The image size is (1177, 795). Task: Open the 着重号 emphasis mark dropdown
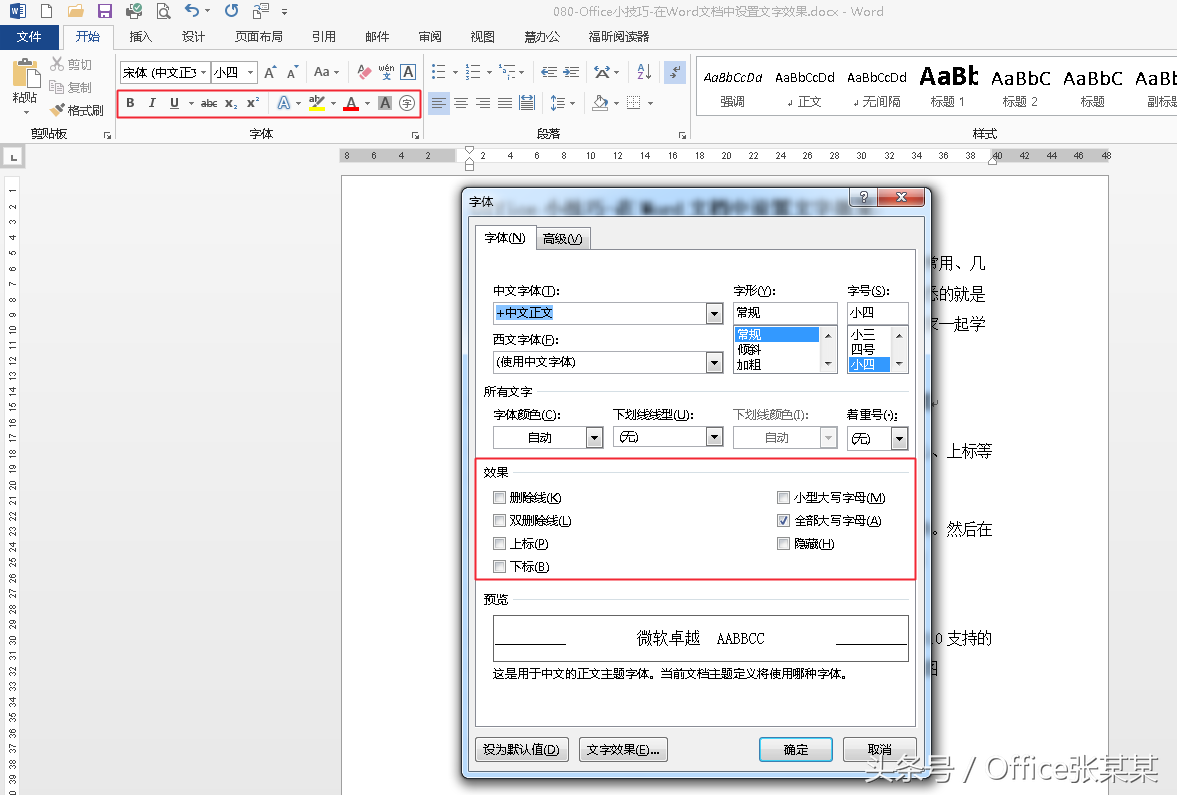pyautogui.click(x=899, y=438)
